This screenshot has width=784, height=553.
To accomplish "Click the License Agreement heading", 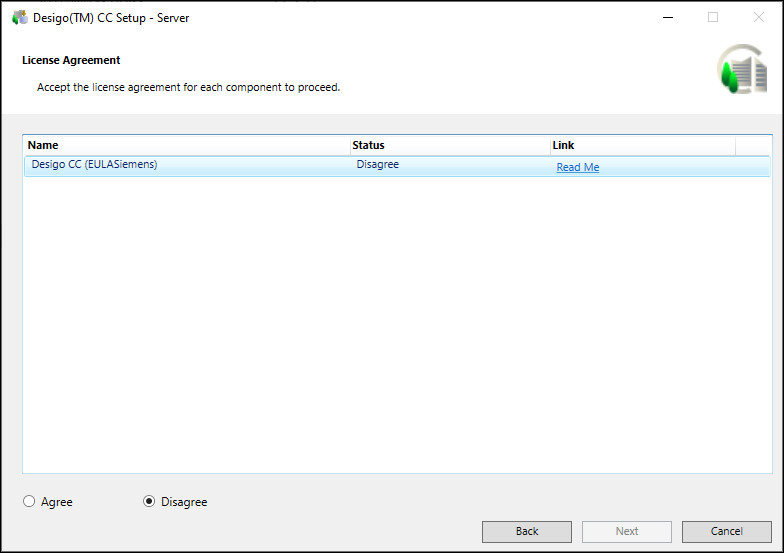I will click(x=71, y=61).
